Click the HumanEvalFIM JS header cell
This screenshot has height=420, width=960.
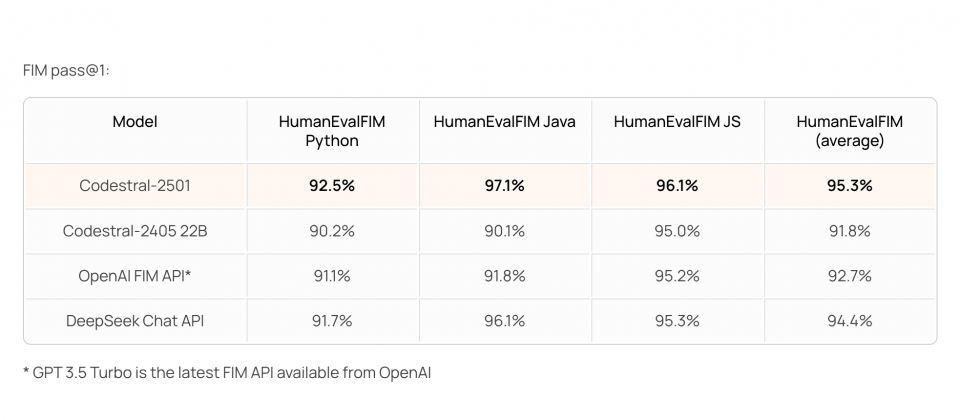pyautogui.click(x=677, y=131)
